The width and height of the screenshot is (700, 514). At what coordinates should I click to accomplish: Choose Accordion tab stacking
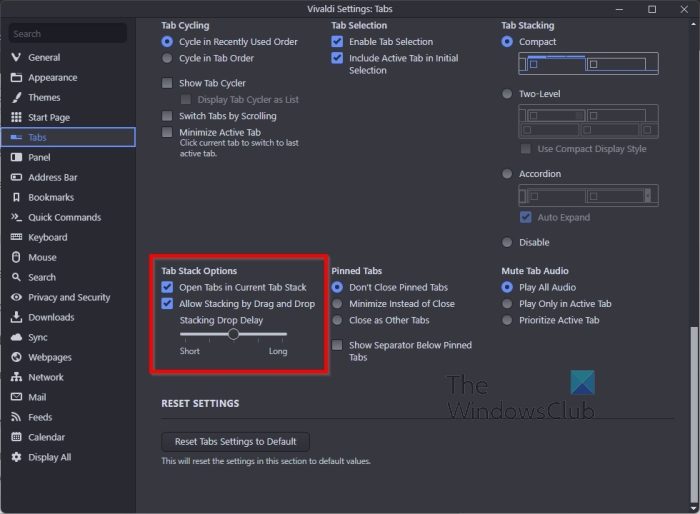coord(507,174)
